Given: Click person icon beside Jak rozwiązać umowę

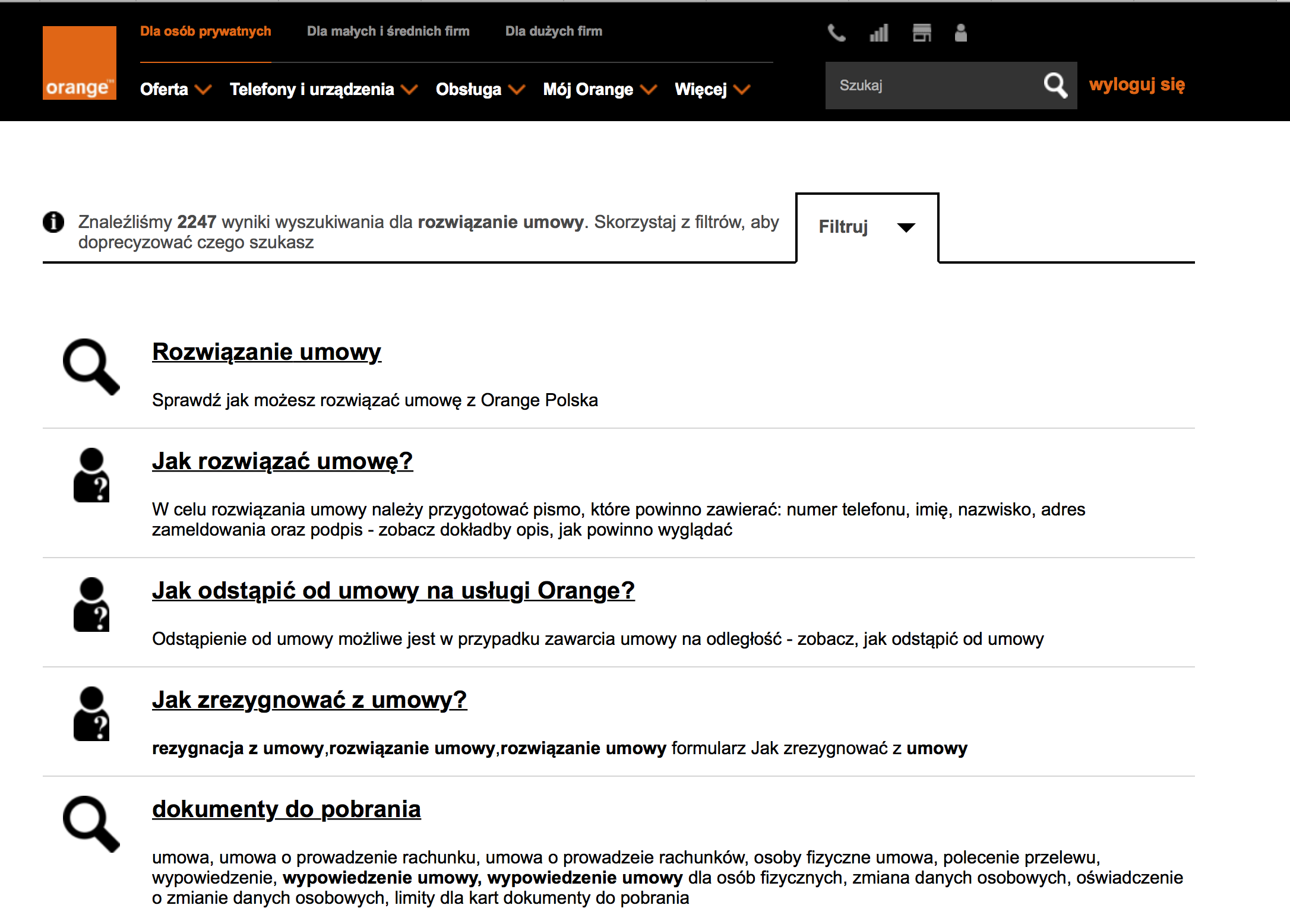Looking at the screenshot, I should click(x=91, y=475).
